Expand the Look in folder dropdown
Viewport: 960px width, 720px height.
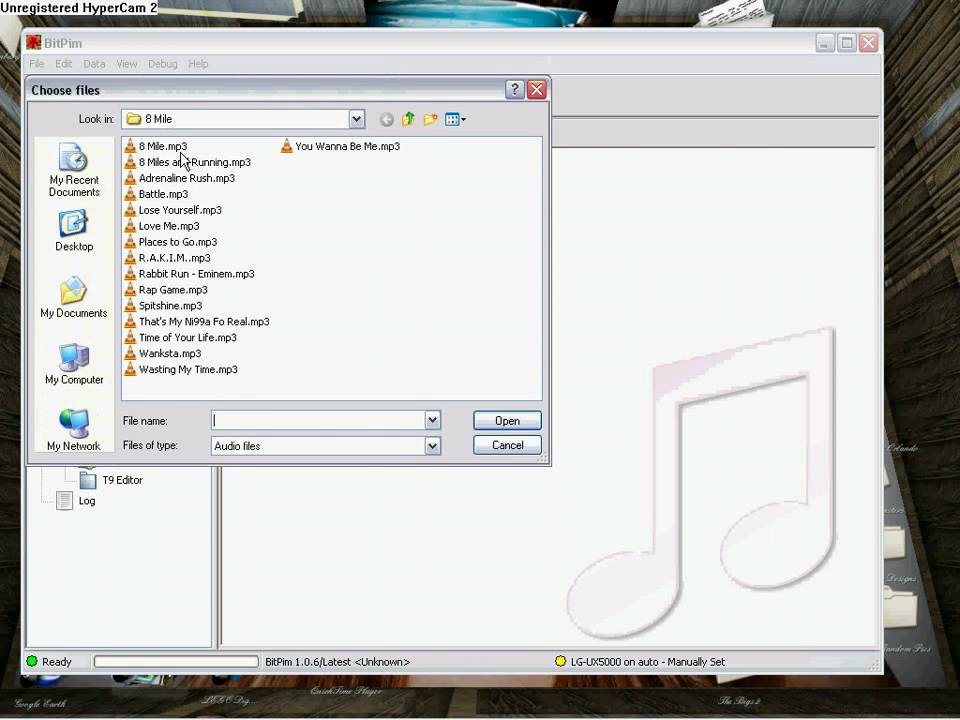pos(357,119)
